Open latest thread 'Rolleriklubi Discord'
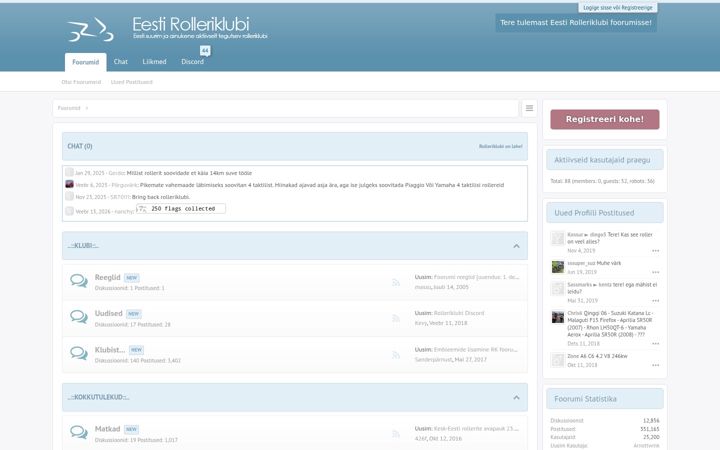 tap(459, 313)
